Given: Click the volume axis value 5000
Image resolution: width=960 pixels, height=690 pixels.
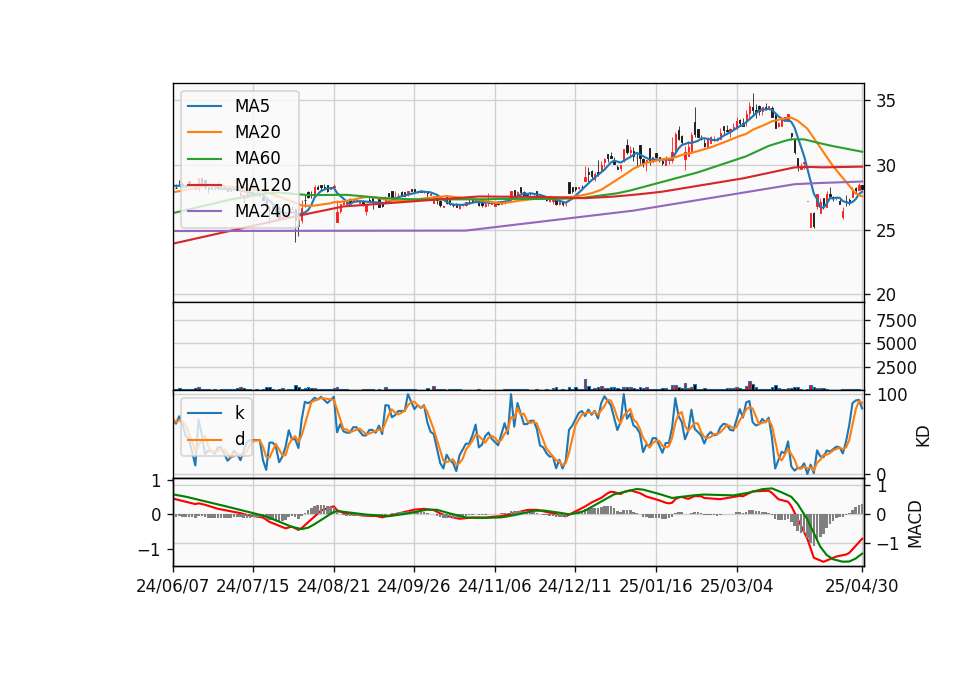Looking at the screenshot, I should coord(896,344).
